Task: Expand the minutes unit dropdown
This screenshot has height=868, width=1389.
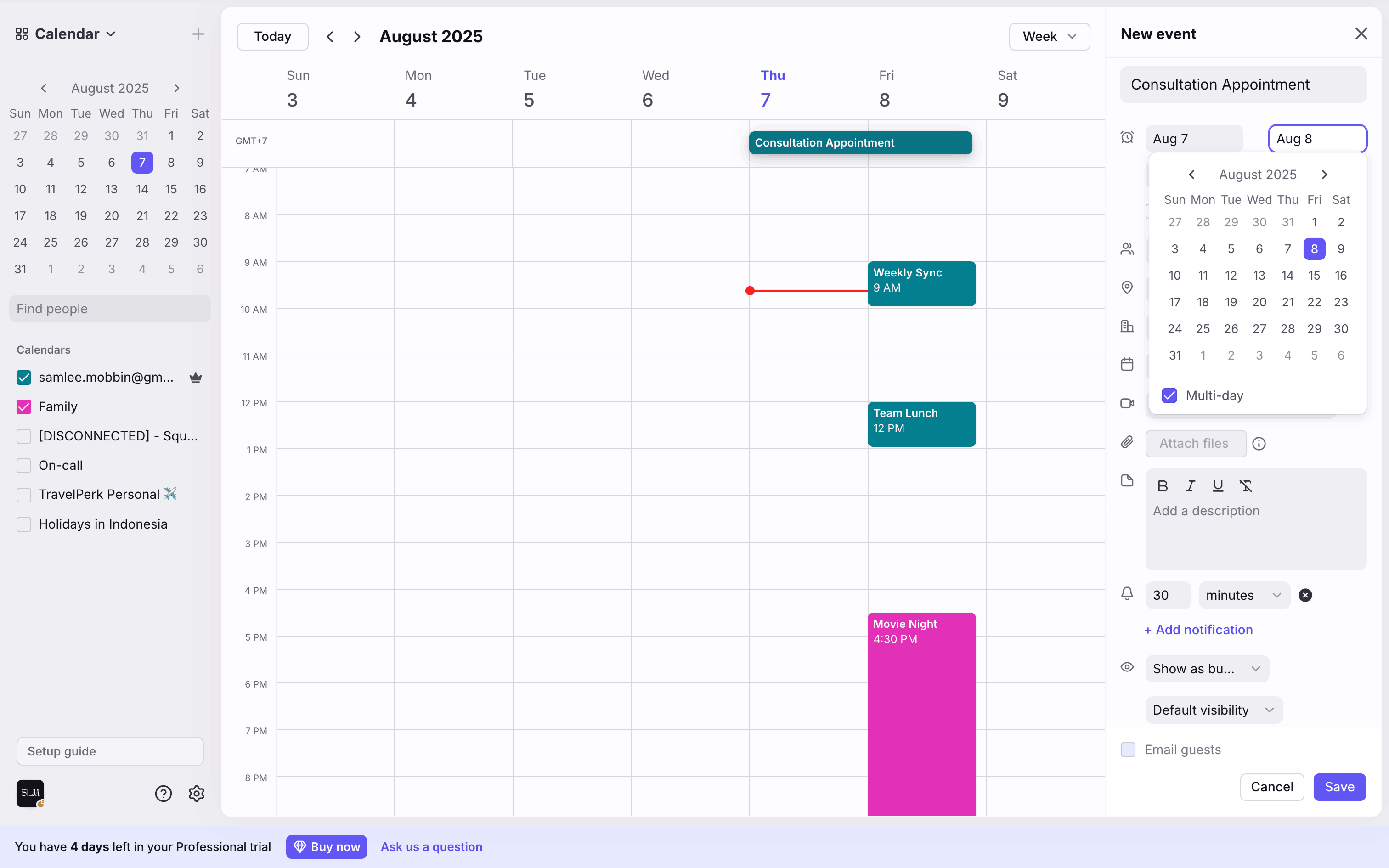Action: coord(1243,595)
